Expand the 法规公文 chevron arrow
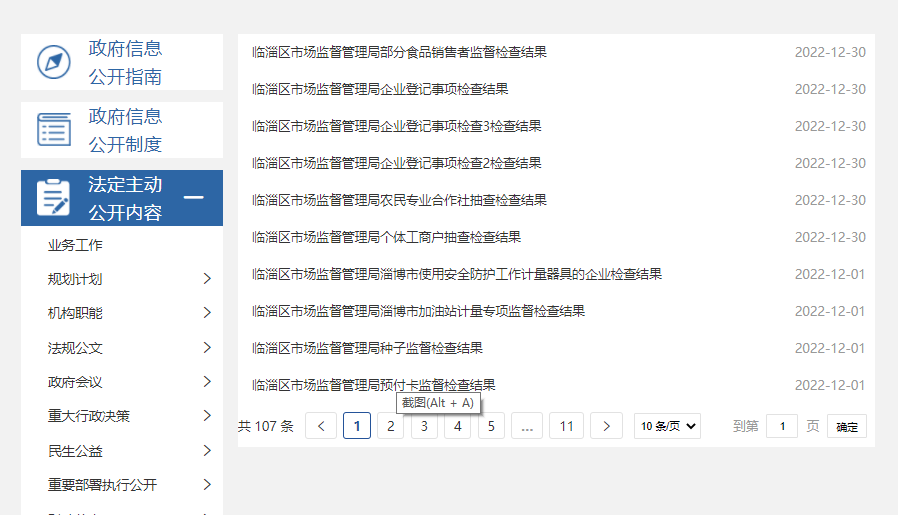 [207, 348]
